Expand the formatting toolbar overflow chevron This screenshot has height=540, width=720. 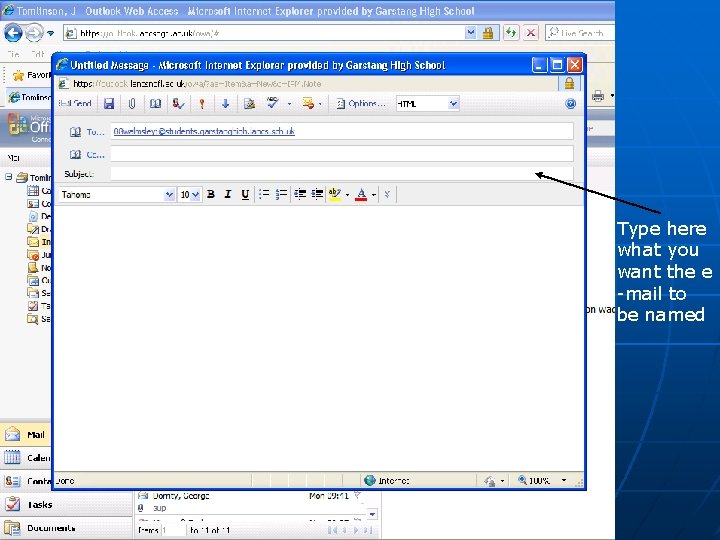[x=387, y=195]
